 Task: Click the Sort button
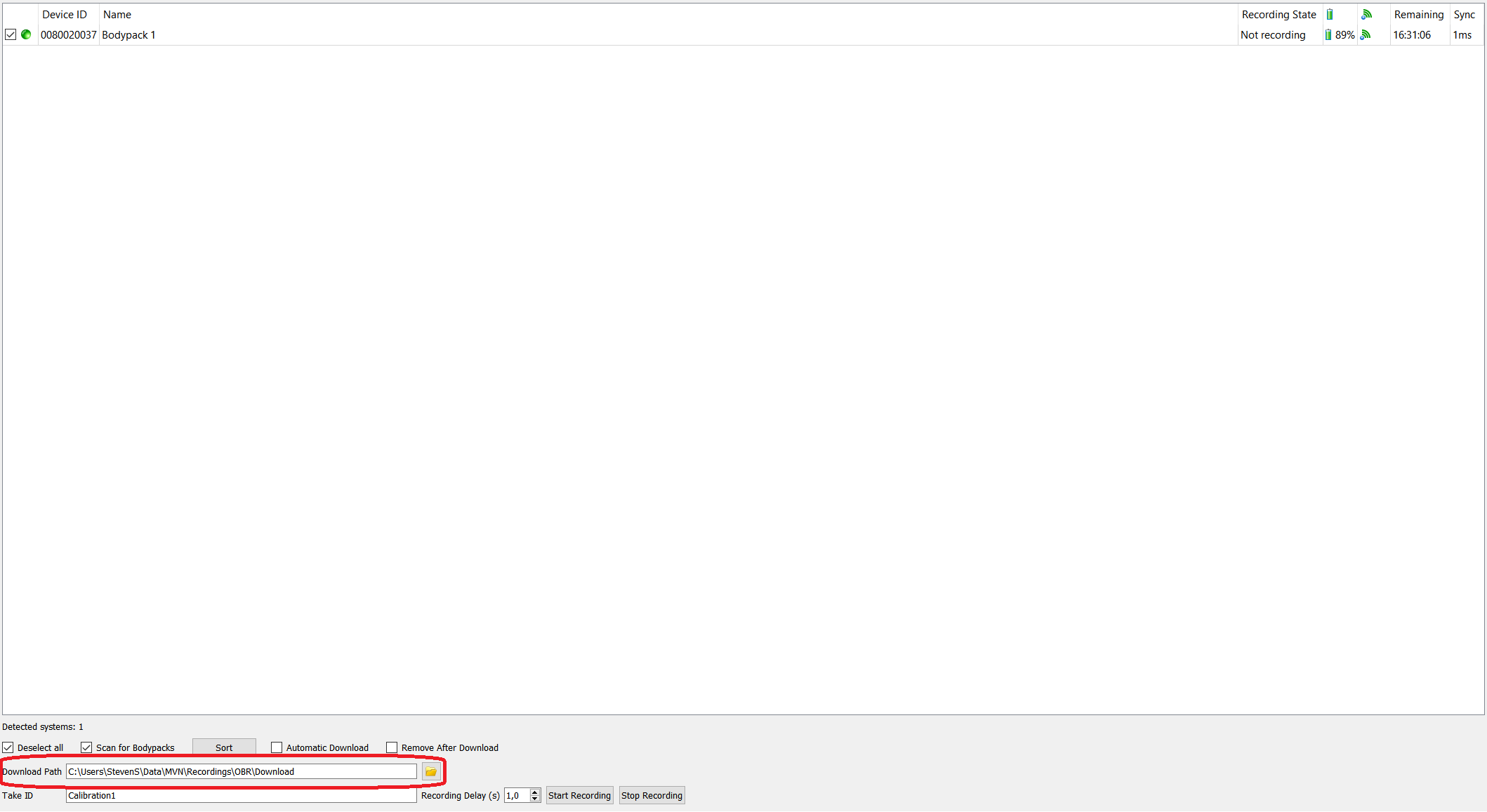[224, 748]
